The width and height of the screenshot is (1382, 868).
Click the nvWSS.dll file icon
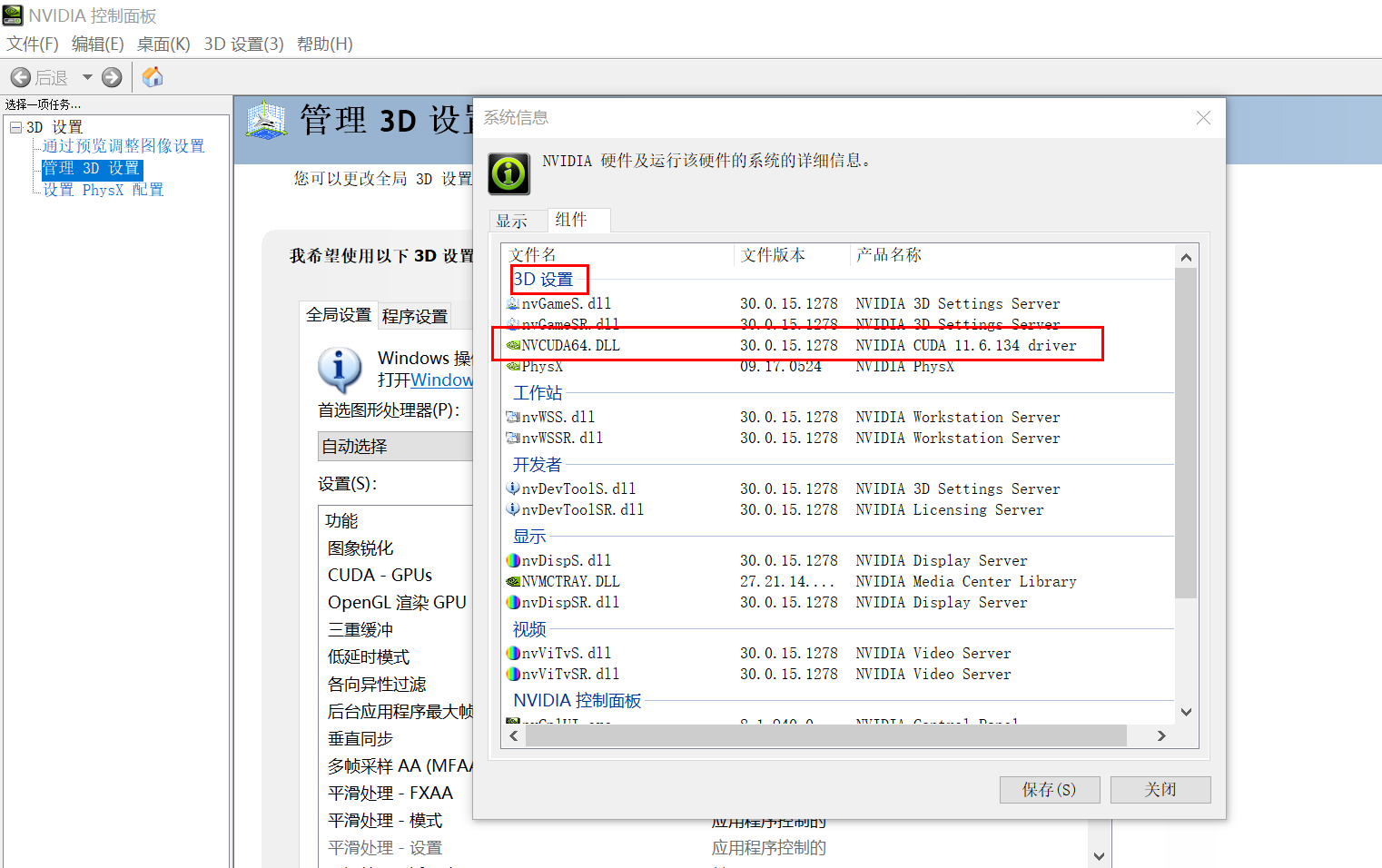click(x=513, y=417)
